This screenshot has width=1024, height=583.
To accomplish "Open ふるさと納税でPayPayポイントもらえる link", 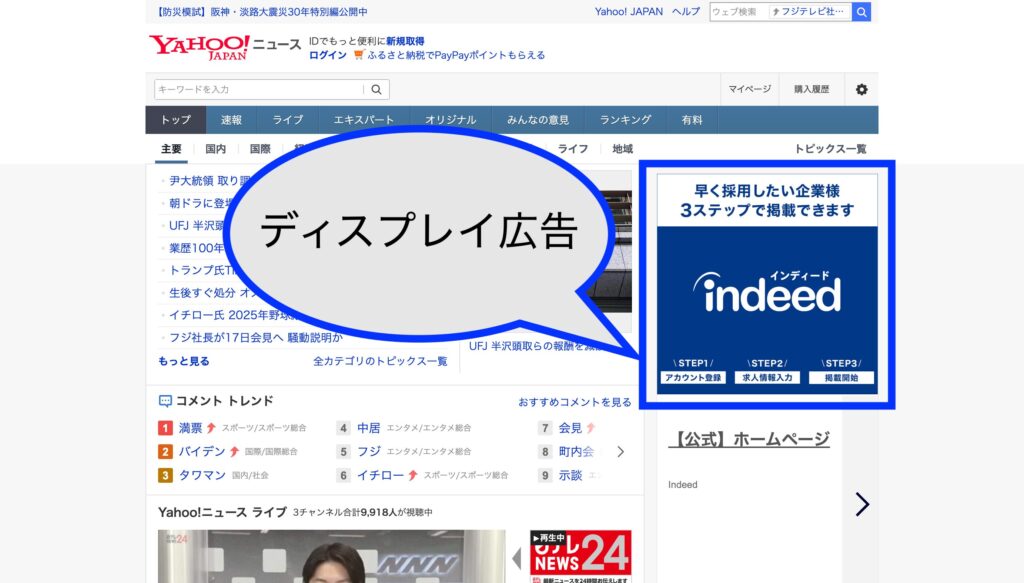I will click(456, 55).
